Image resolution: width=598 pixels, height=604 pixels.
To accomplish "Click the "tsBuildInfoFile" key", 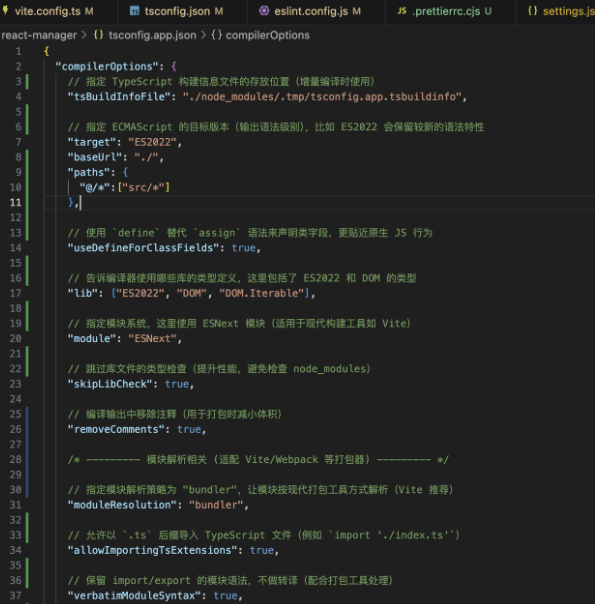I will tap(119, 96).
